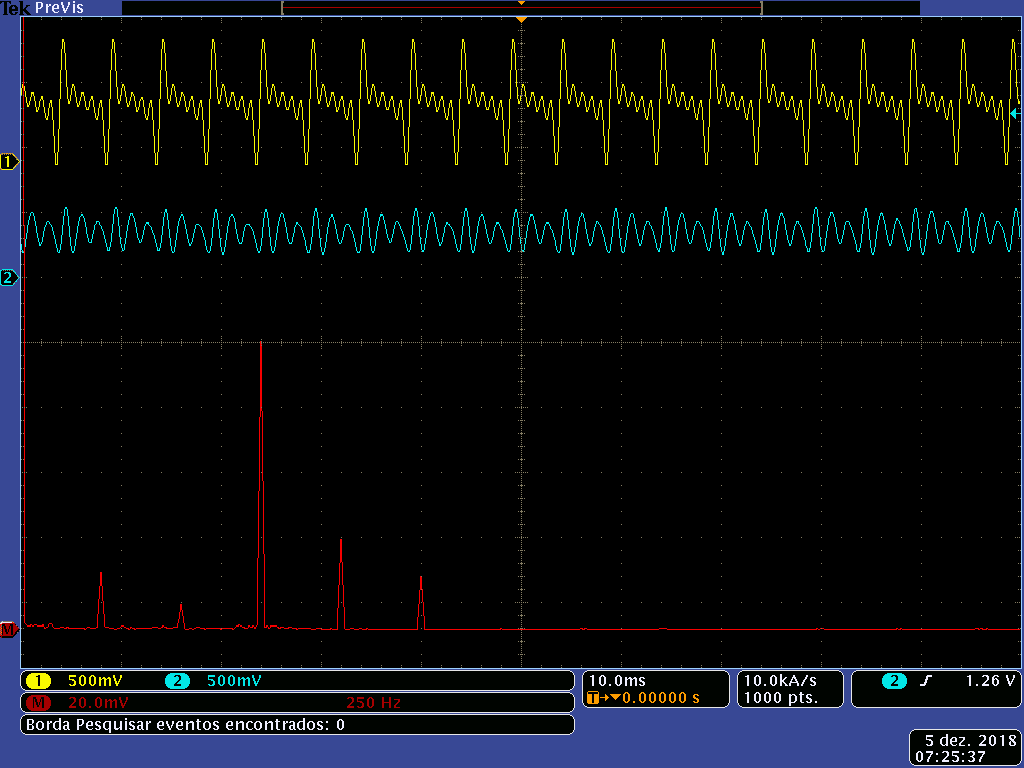The image size is (1024, 768).
Task: Toggle the cyan channel 2 badge
Action: 177,681
